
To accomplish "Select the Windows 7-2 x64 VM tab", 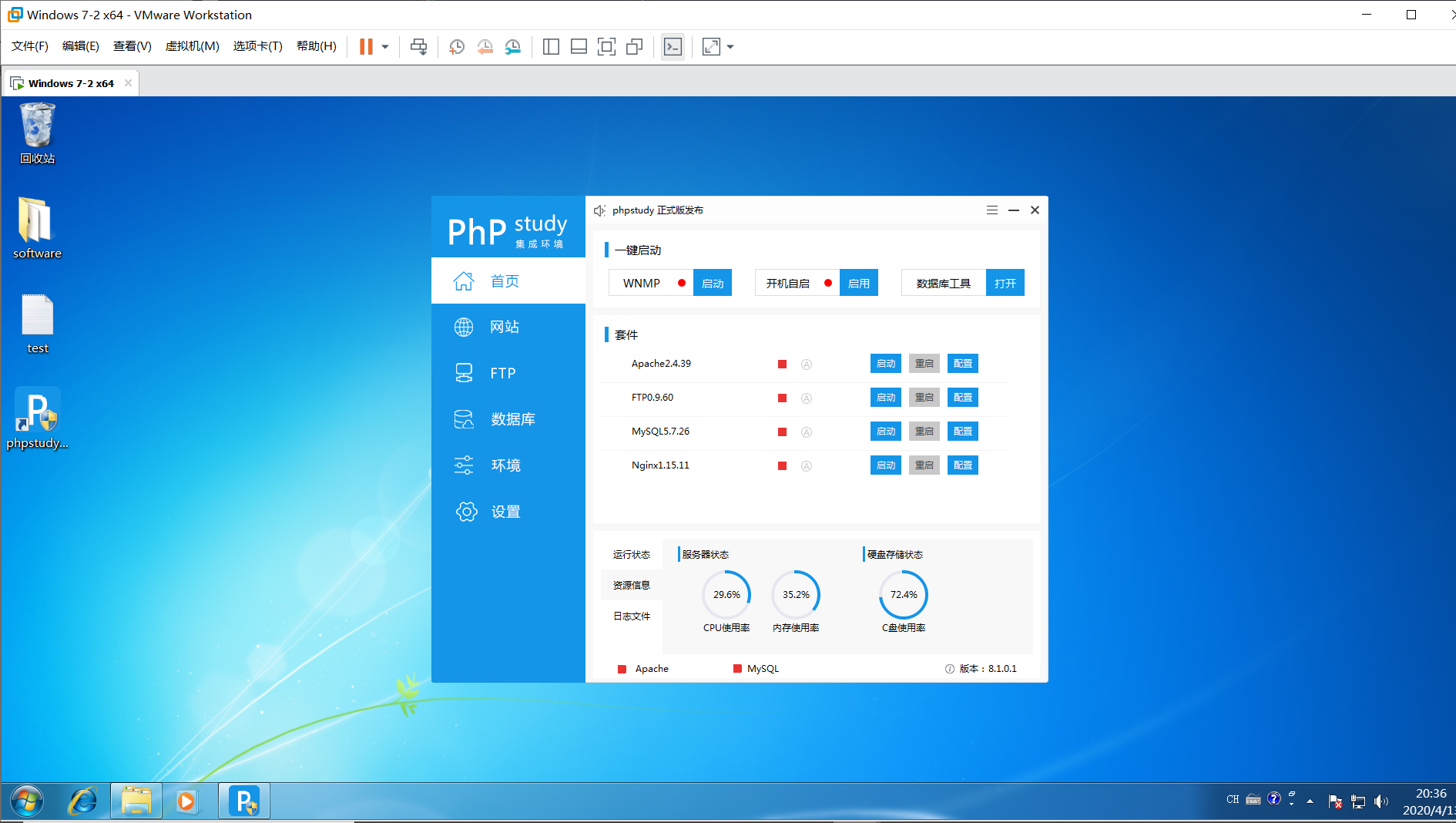I will tap(71, 83).
